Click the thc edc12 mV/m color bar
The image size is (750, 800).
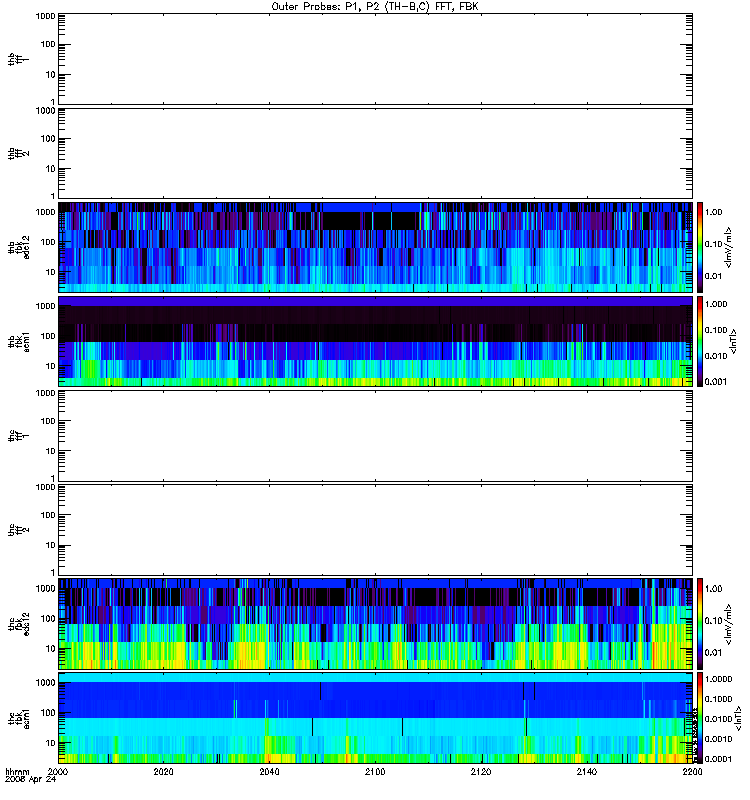tap(700, 623)
